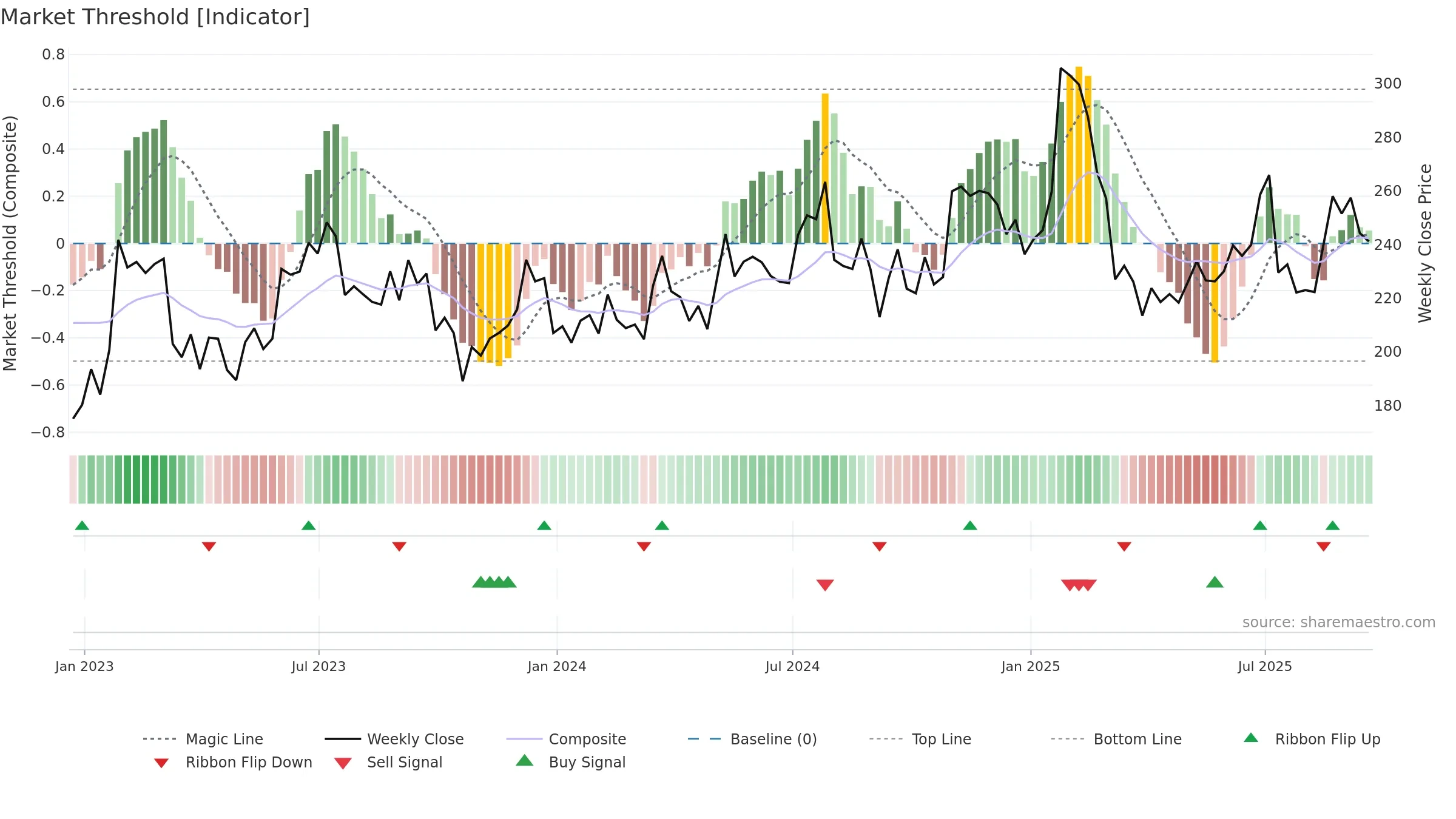Click the chart title Market Threshold [Indicator]
Screen dimensions: 1456x819
click(155, 17)
